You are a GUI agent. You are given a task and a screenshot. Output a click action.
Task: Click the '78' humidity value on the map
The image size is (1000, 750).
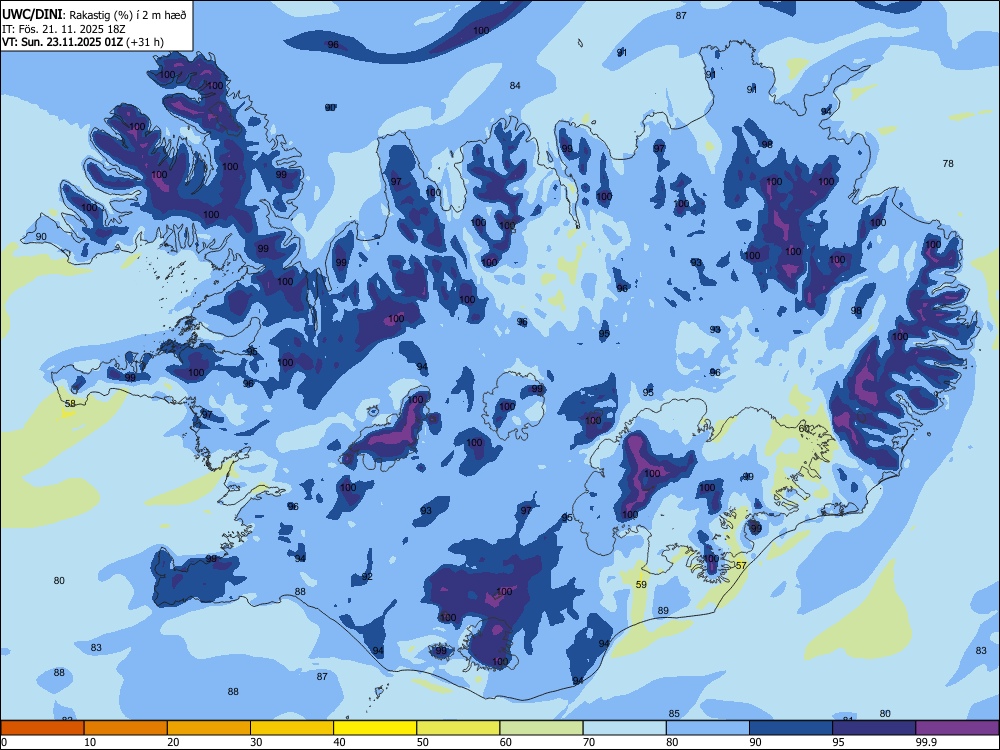coord(948,164)
